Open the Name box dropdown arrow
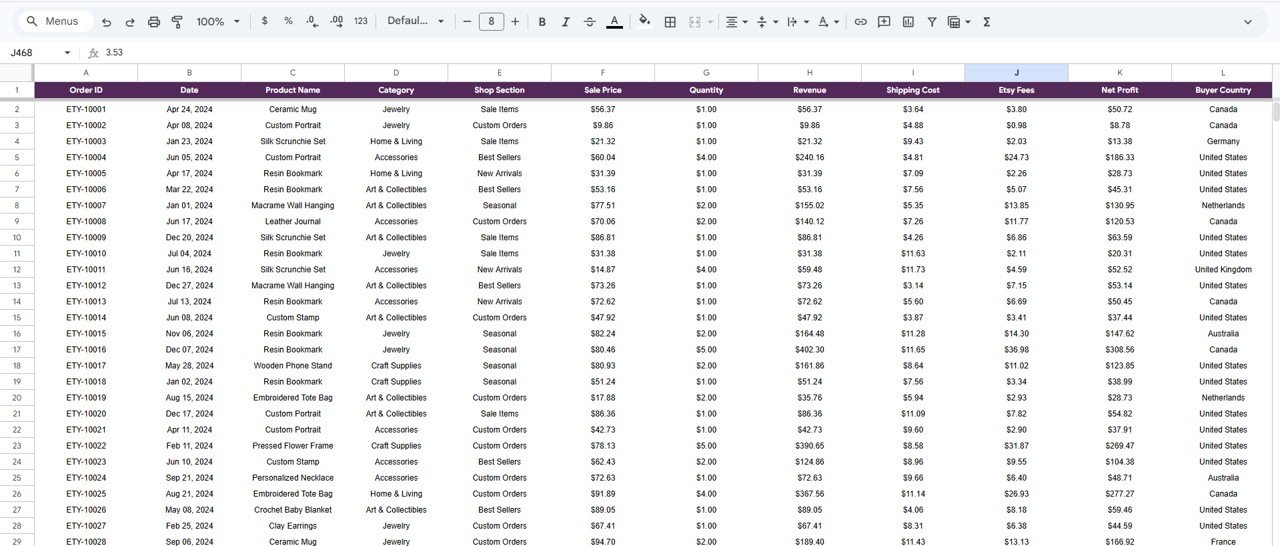1280x546 pixels. pos(67,53)
